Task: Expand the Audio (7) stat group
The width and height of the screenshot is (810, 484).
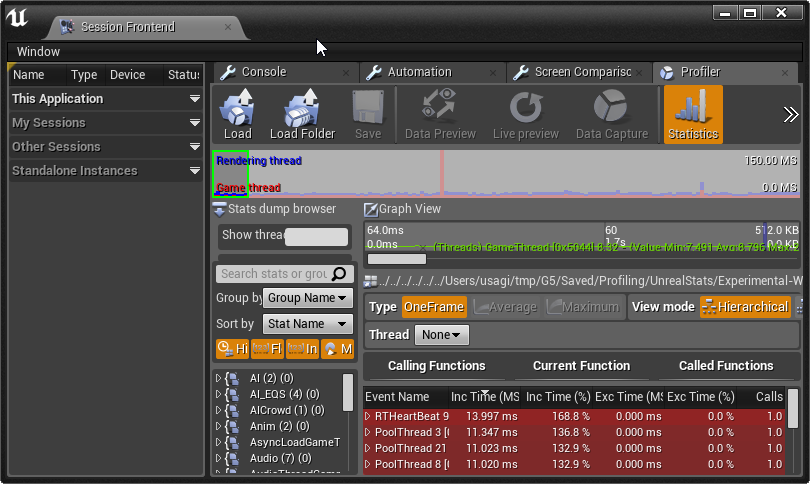Action: [219, 458]
